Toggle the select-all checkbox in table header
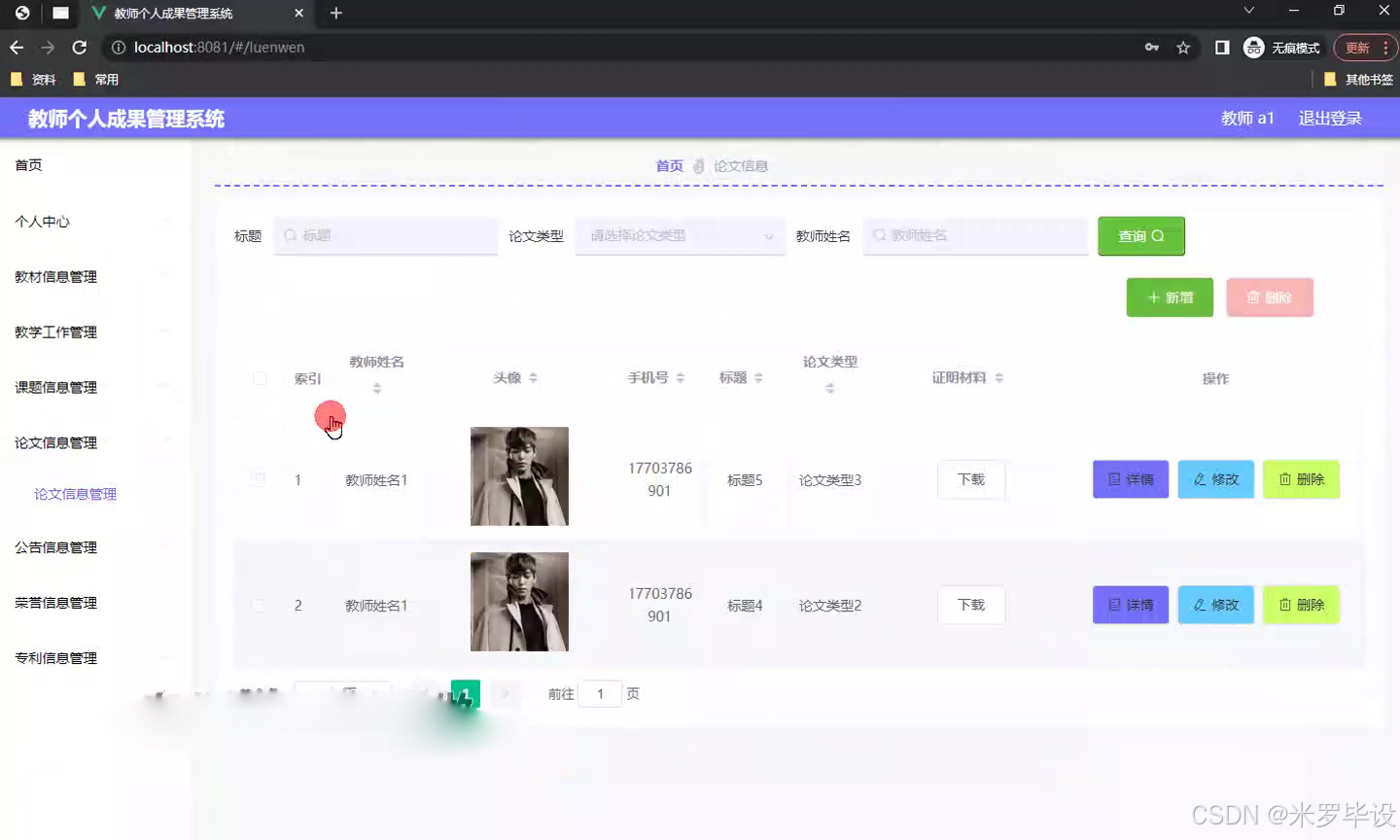This screenshot has height=840, width=1400. pos(260,378)
